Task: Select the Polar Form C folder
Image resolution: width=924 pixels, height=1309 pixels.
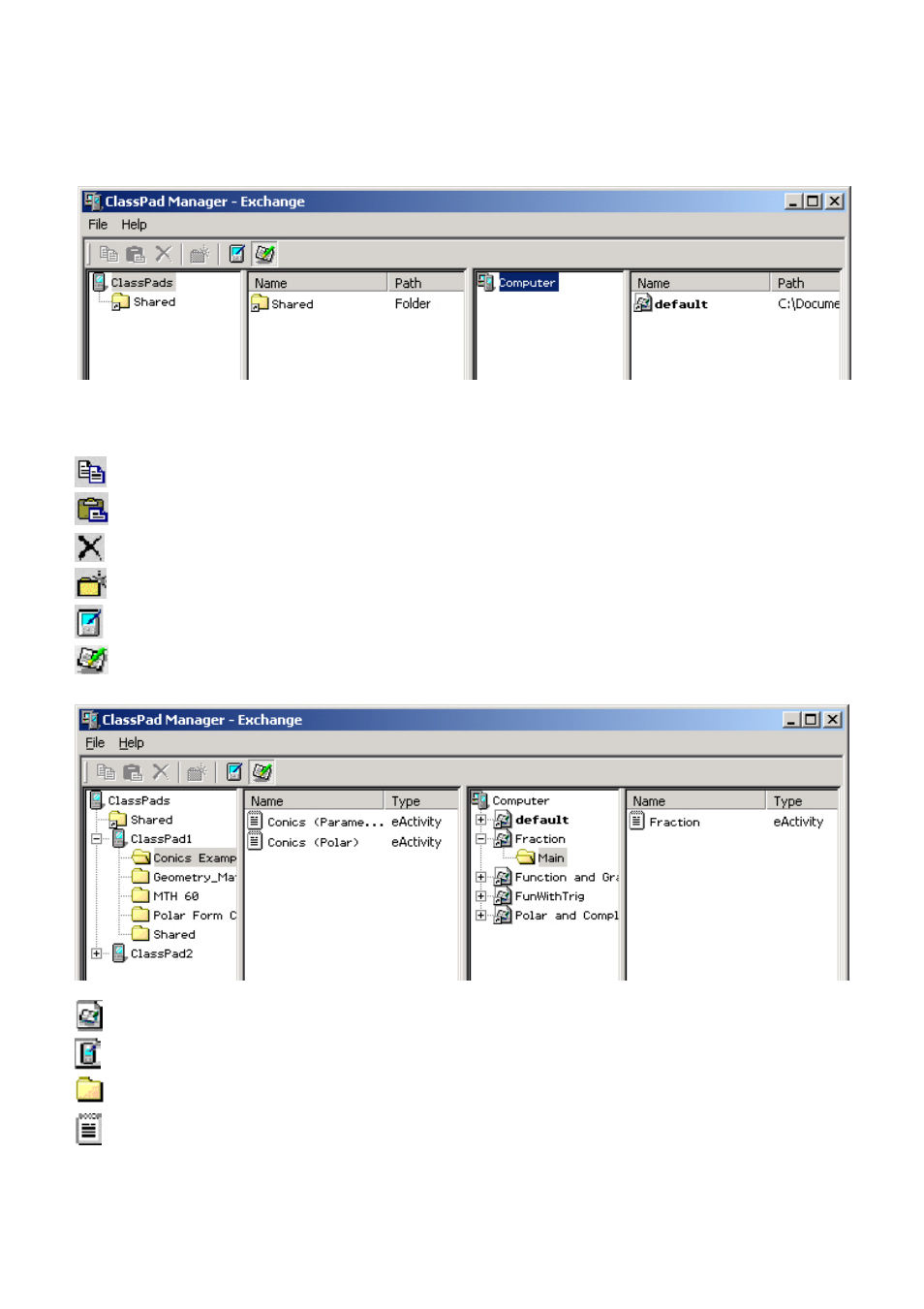Action: coord(194,916)
